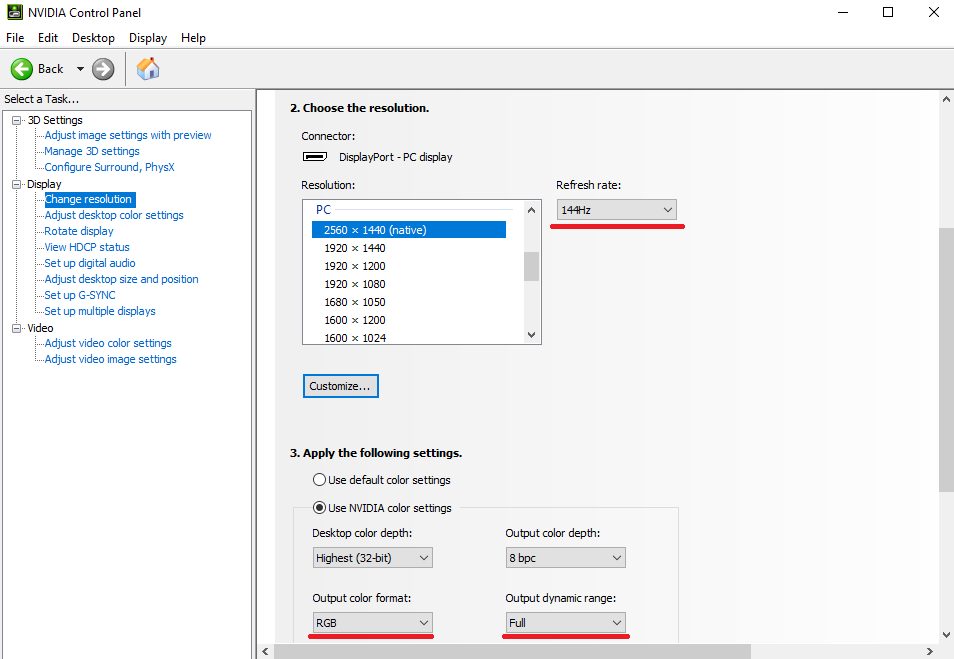954x659 pixels.
Task: Click the grey Forward arrow icon
Action: click(x=103, y=69)
